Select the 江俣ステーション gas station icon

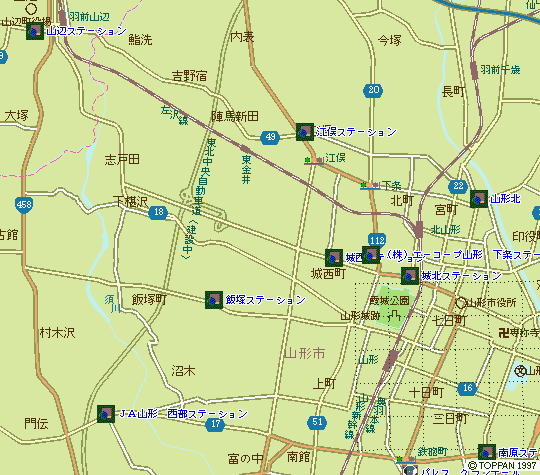pos(305,132)
